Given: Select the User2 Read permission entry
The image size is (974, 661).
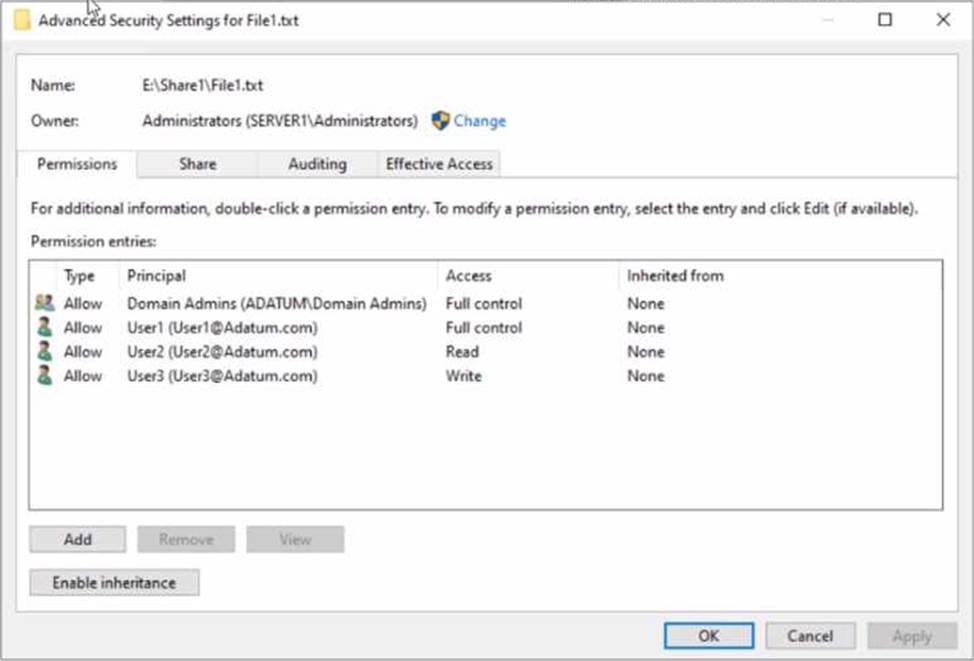Looking at the screenshot, I should coord(221,352).
